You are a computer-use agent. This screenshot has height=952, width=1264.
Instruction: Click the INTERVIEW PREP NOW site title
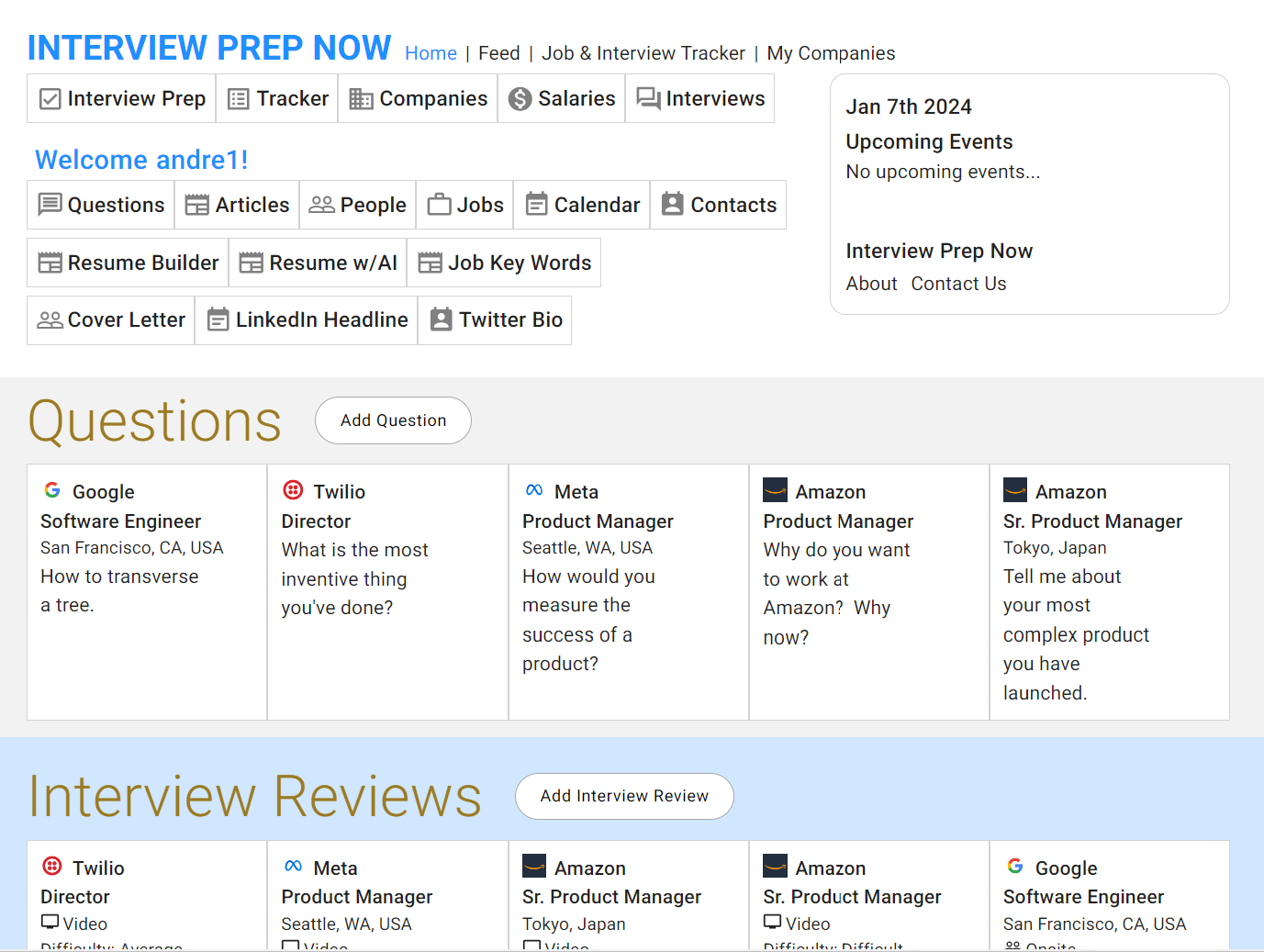click(x=209, y=48)
